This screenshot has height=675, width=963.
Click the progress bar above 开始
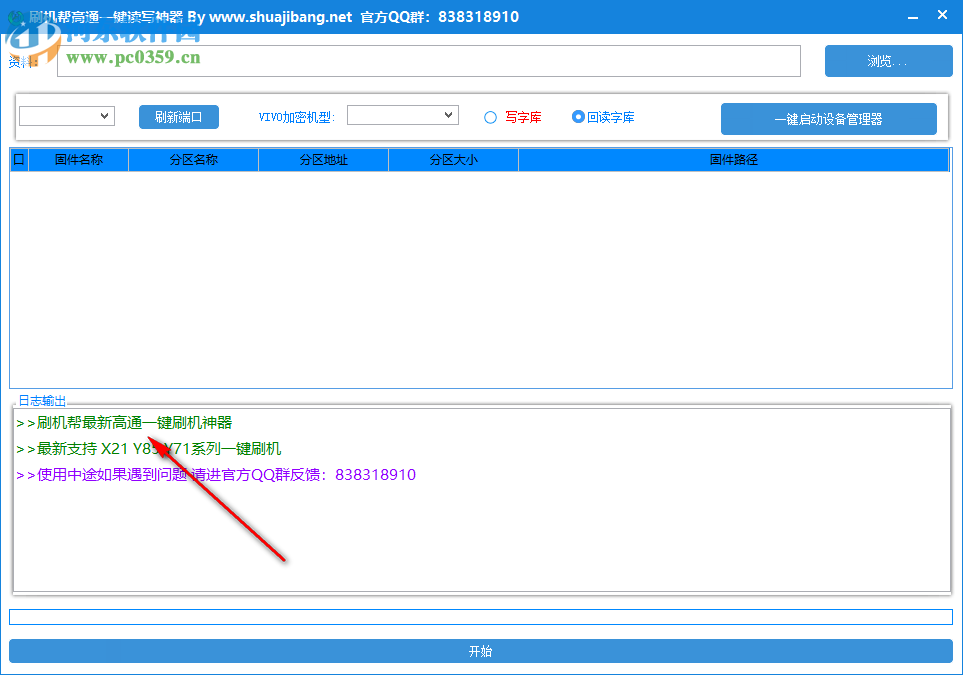(x=481, y=617)
